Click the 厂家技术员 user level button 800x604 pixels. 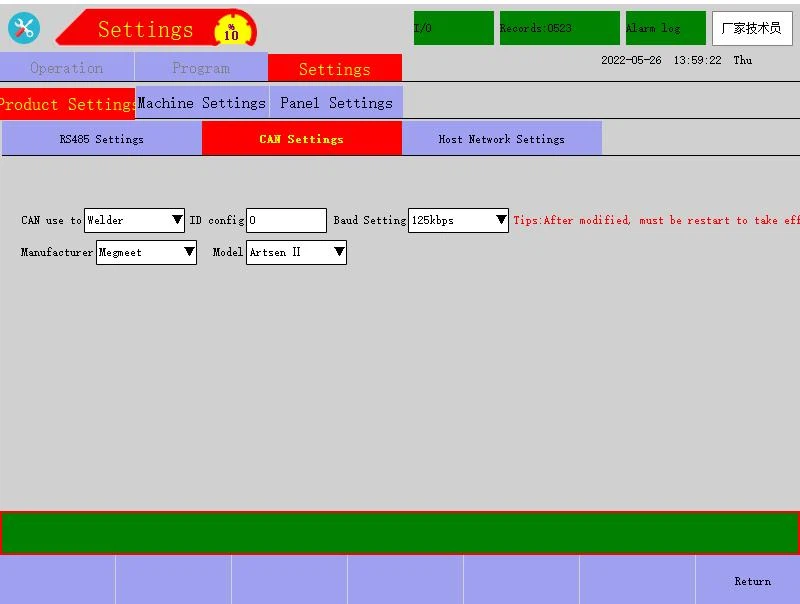click(751, 28)
